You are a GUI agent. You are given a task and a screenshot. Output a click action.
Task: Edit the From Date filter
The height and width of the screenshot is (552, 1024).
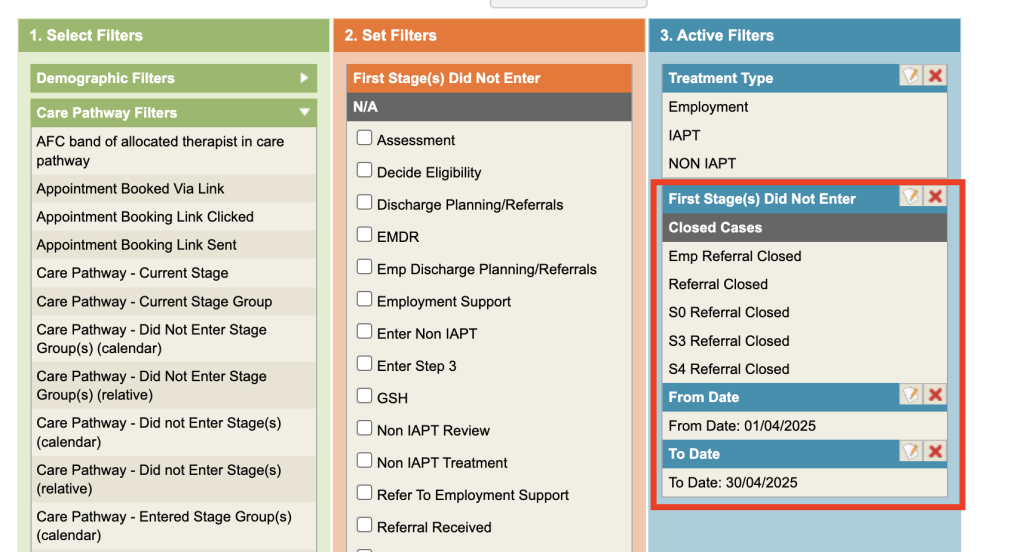pos(910,395)
